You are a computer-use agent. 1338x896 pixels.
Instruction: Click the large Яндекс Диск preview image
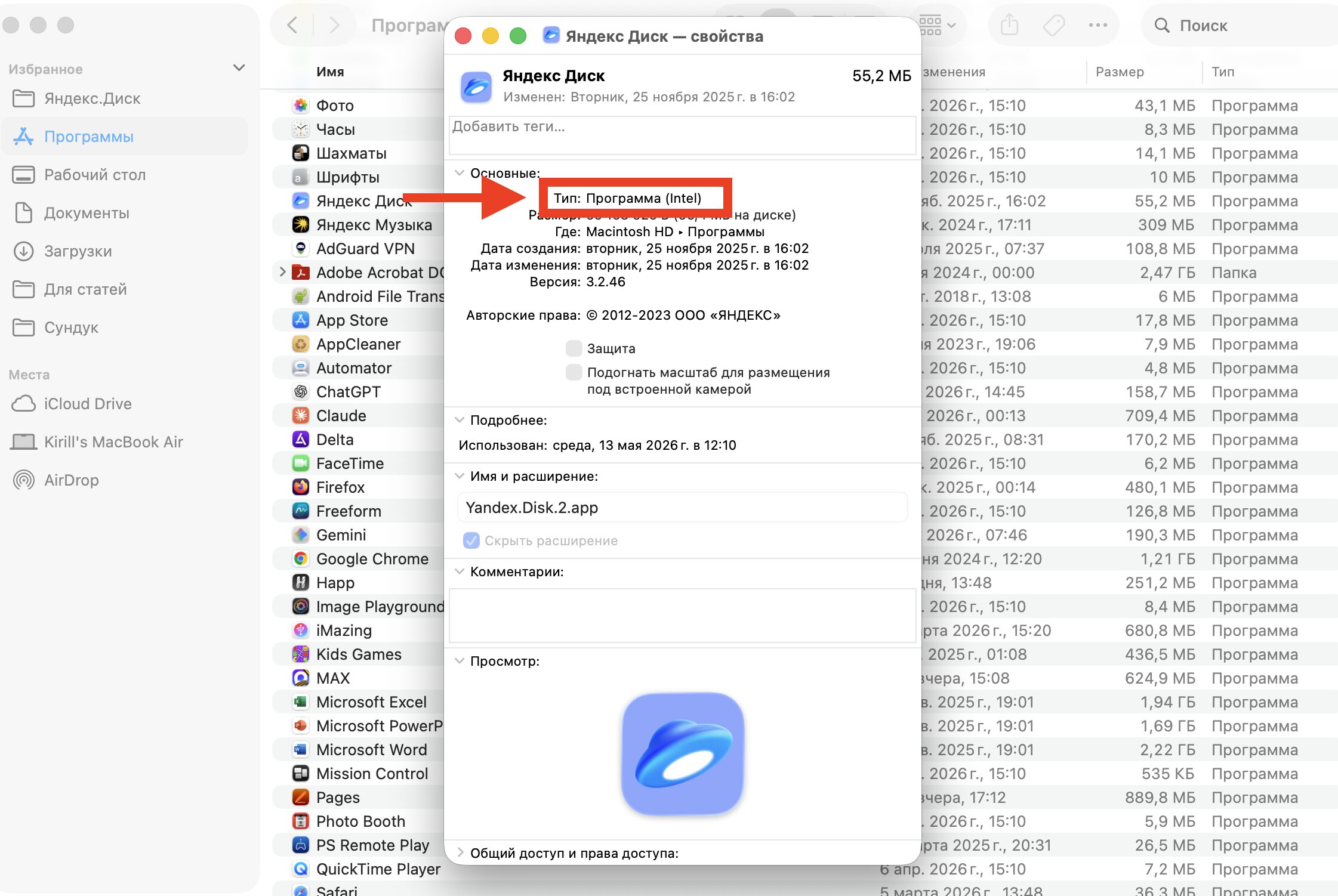tap(683, 754)
